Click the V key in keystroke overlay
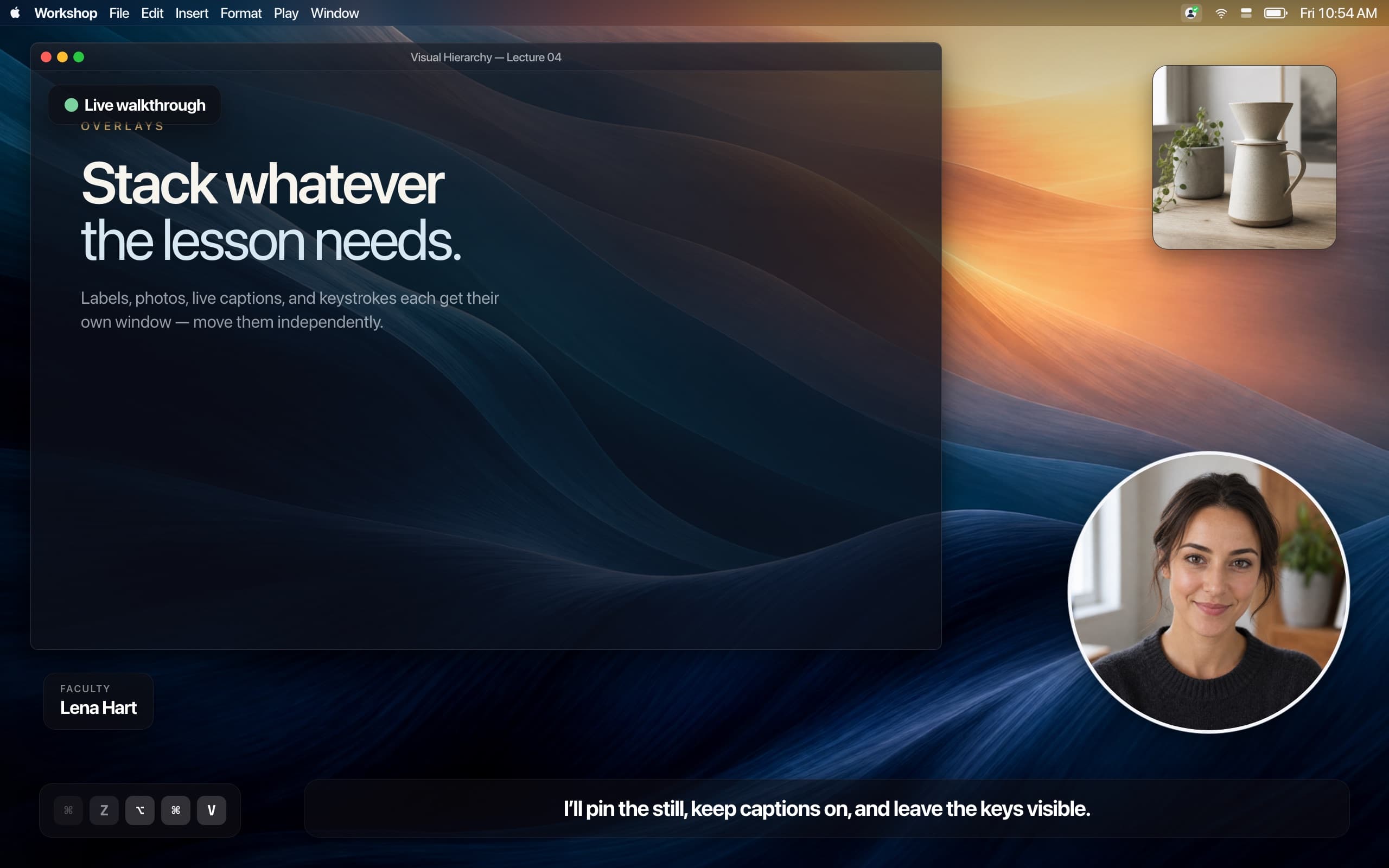 point(211,810)
